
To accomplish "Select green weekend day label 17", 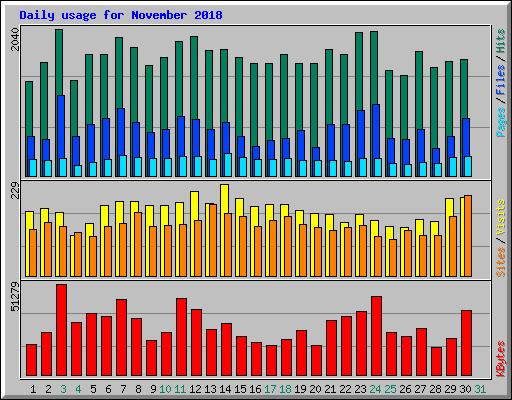I will pos(270,389).
